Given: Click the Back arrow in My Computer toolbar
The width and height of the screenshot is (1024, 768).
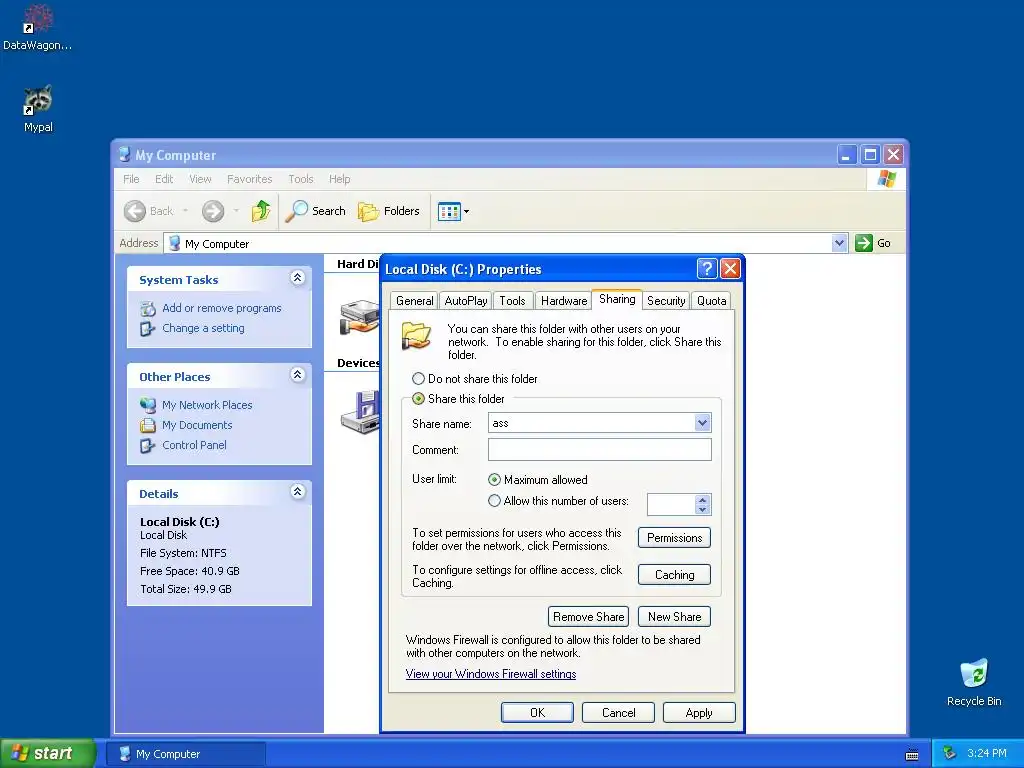Looking at the screenshot, I should 135,211.
